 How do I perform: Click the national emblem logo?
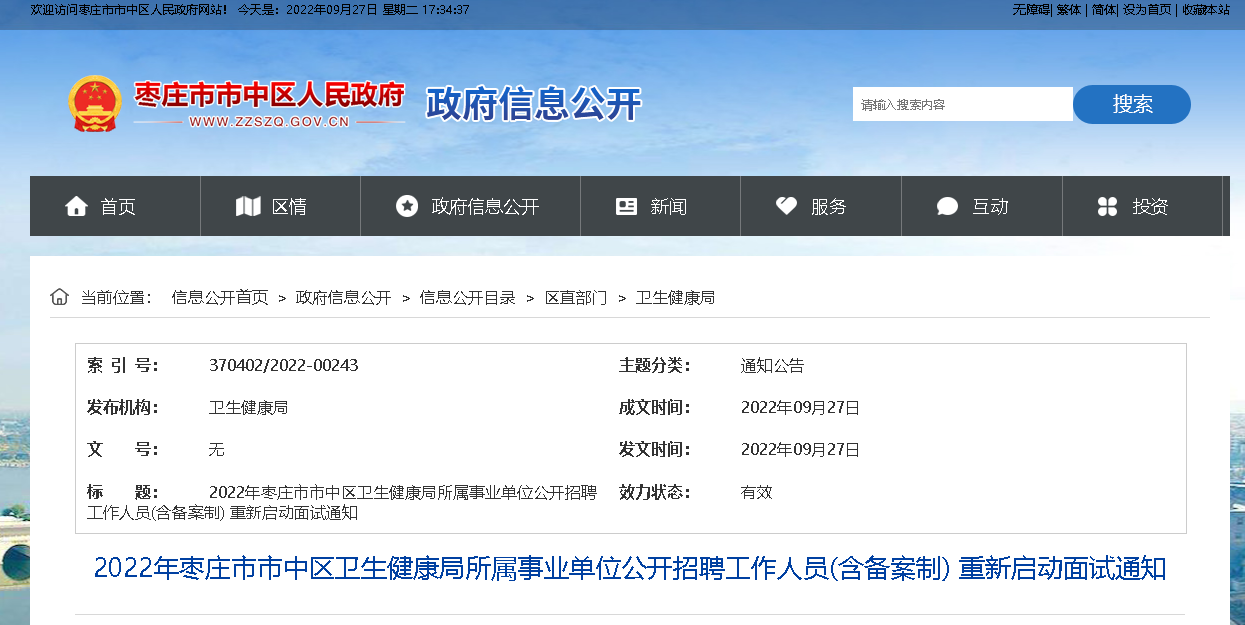[94, 104]
